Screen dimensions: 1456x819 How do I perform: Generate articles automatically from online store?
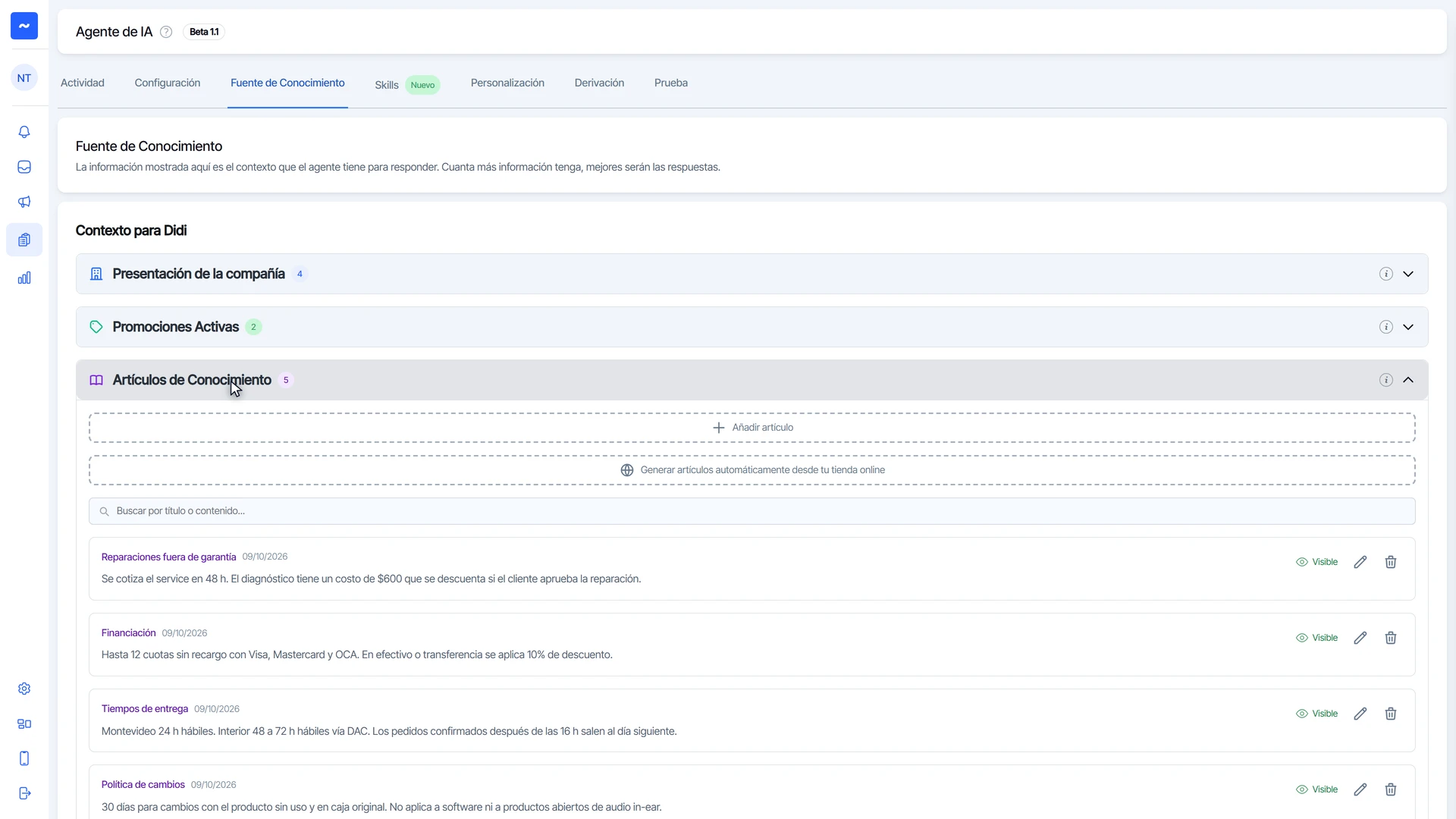(752, 470)
